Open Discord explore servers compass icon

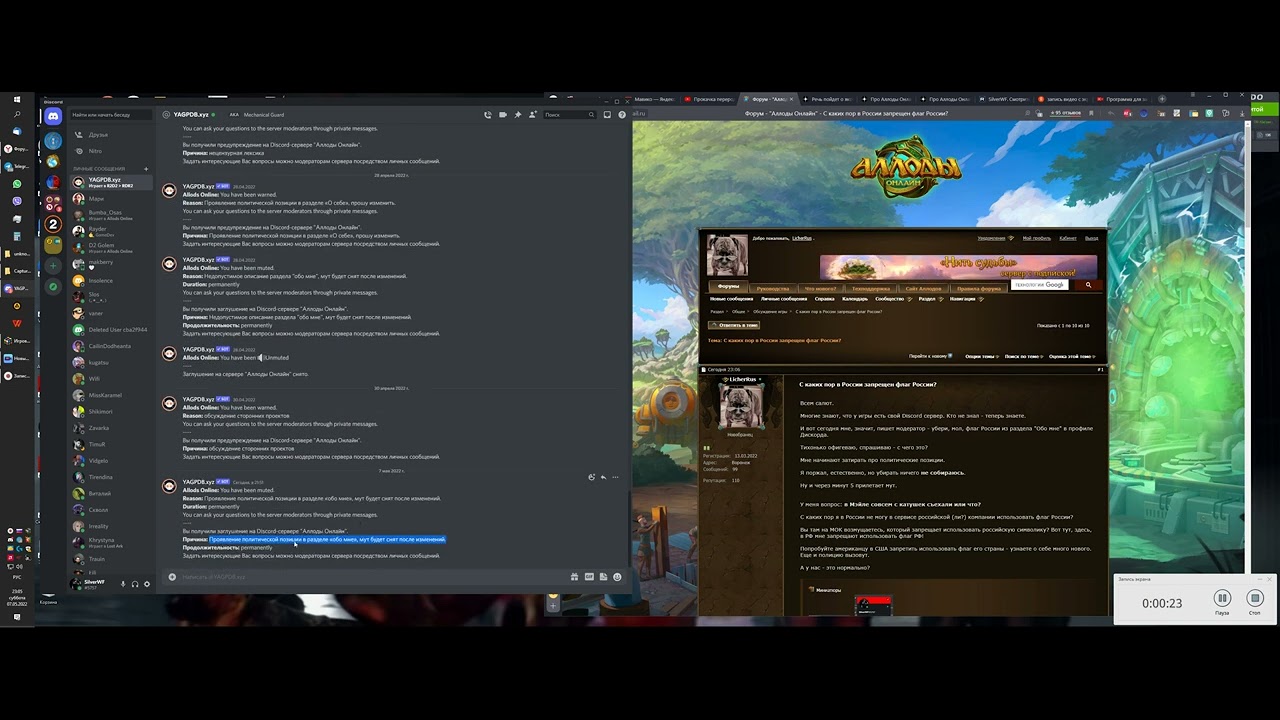tap(53, 287)
